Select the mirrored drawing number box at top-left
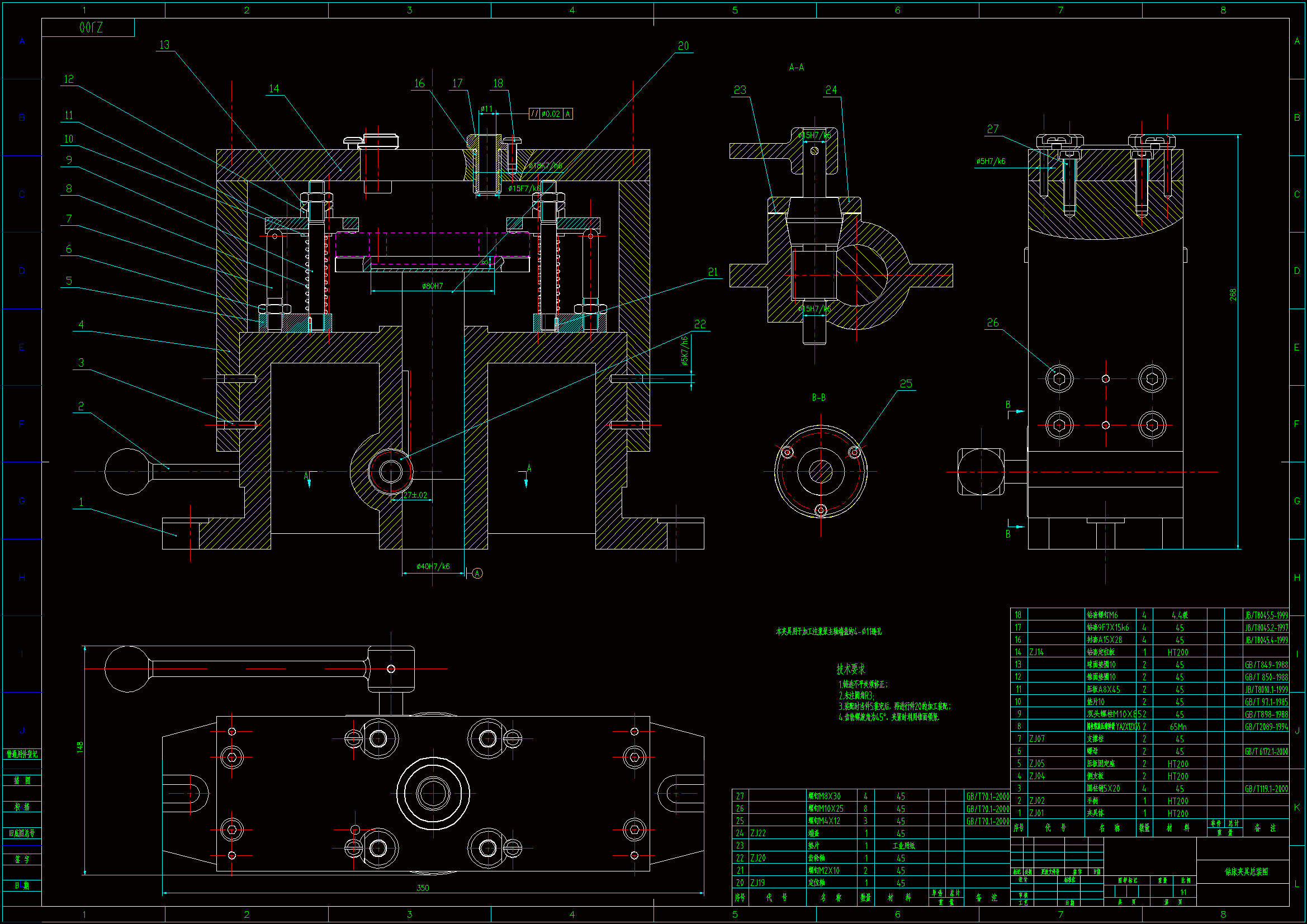1307x924 pixels. click(90, 27)
